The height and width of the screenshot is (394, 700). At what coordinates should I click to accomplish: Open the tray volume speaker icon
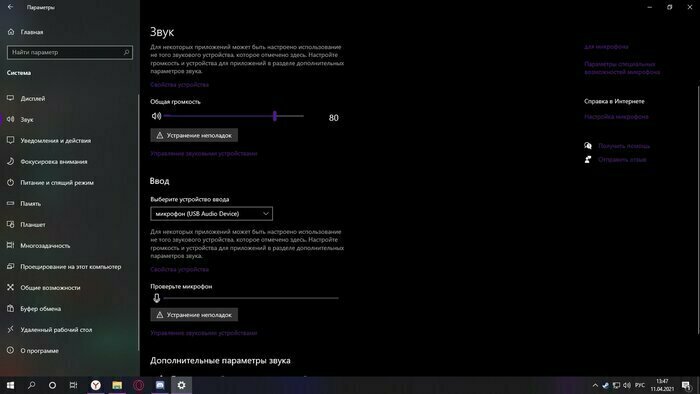pos(627,385)
